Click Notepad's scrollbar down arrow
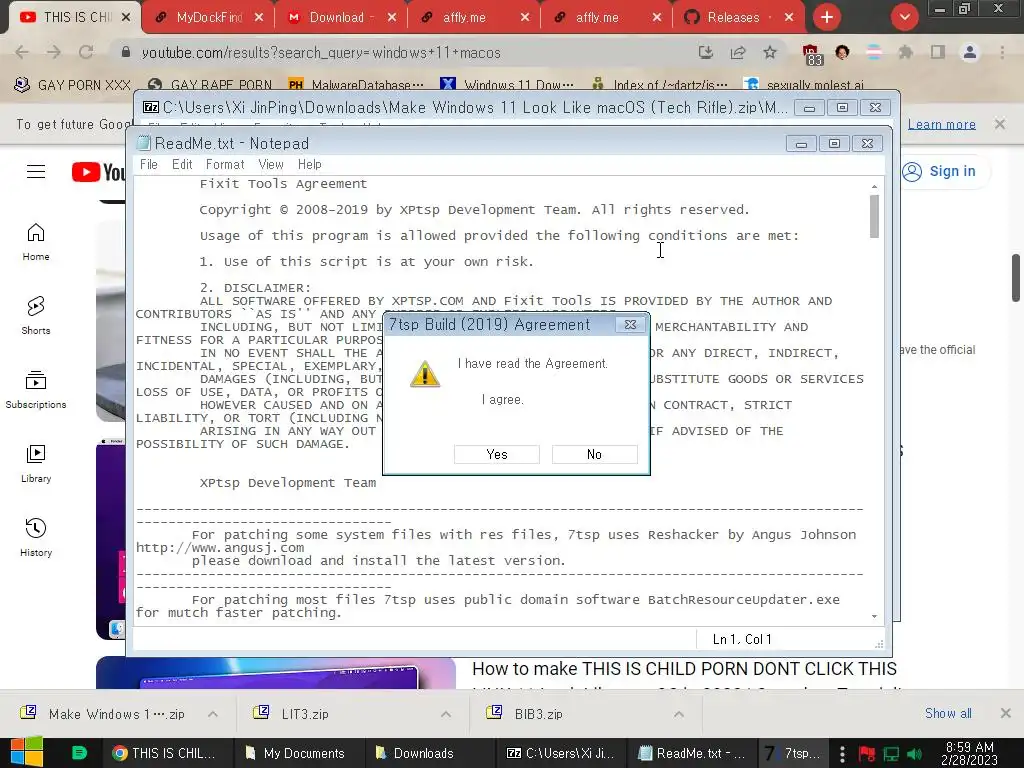The image size is (1024, 768). point(874,616)
